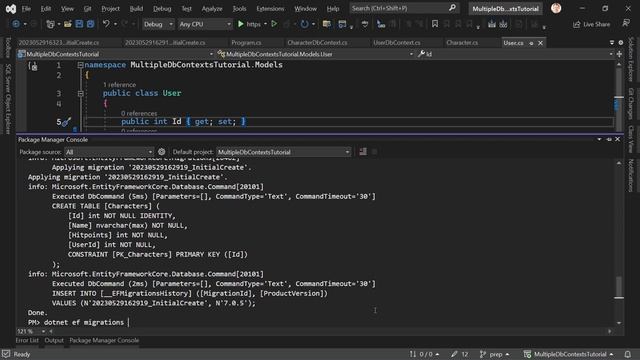Screen dimensions: 640x360
Task: Click Start Without Debugging outline play icon
Action: point(274,24)
